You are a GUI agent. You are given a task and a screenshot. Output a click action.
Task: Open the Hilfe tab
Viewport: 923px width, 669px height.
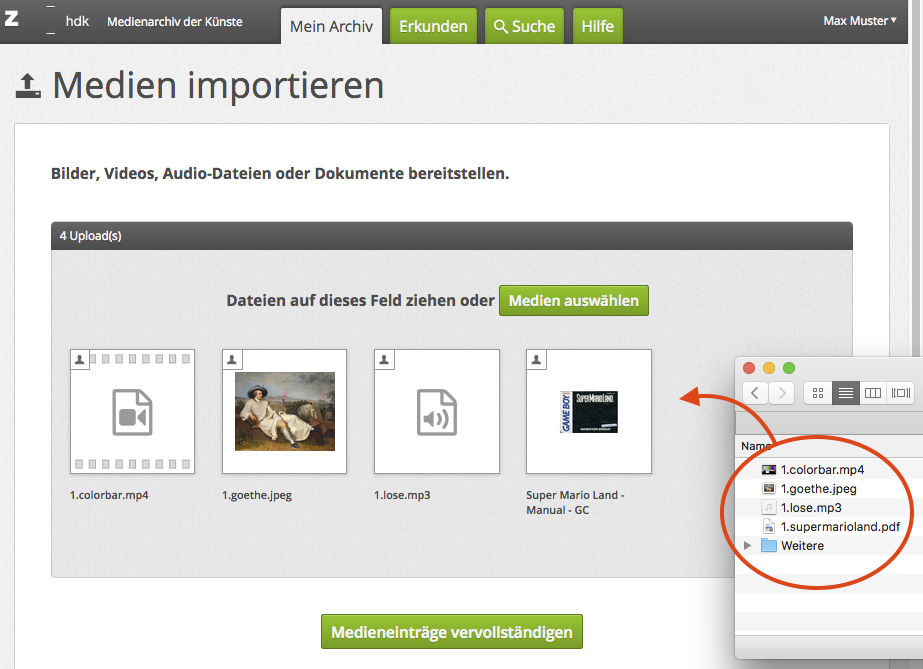(598, 27)
